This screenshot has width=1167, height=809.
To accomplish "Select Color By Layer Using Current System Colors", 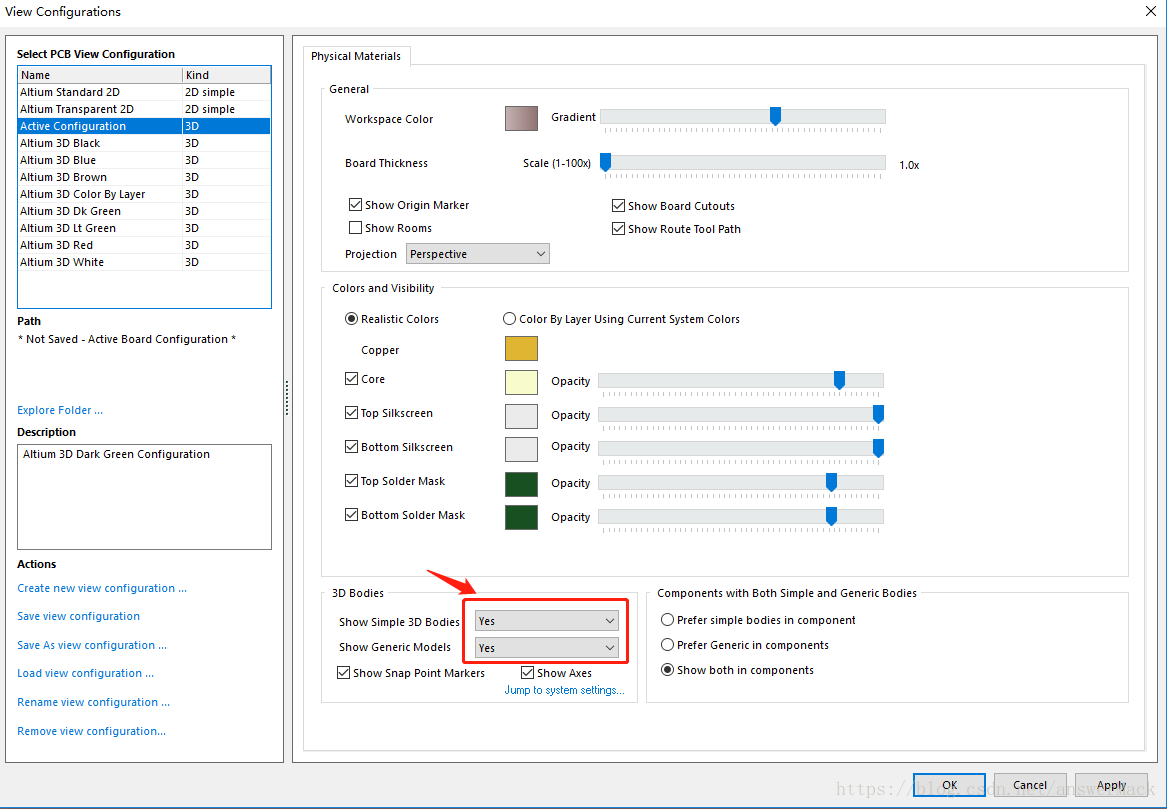I will [509, 319].
